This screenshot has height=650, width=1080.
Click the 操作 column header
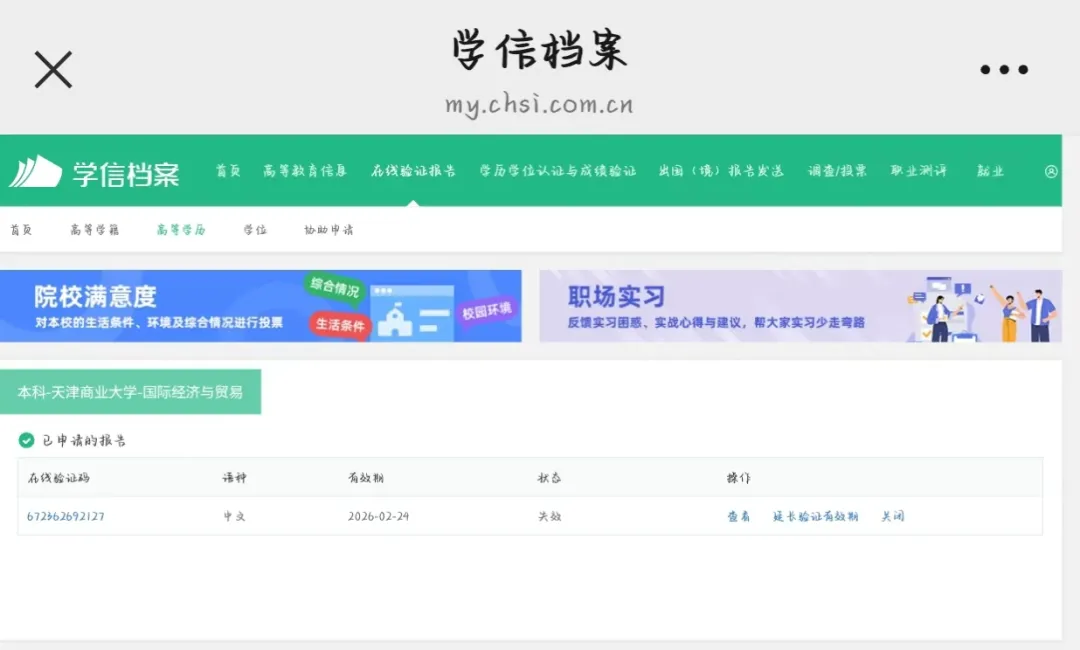(738, 478)
